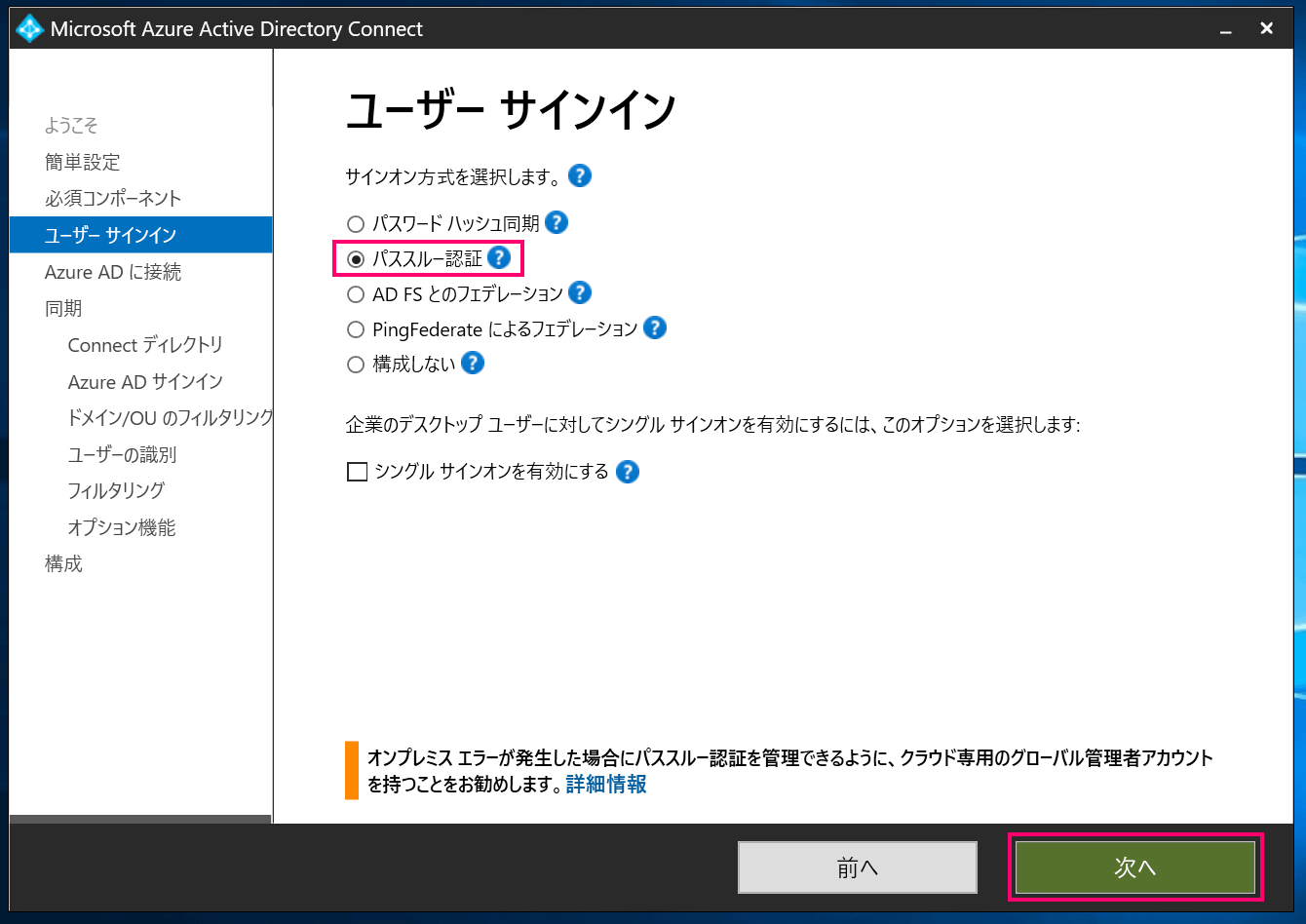Choose PingFederate によるフェデレーション radio option
1306x924 pixels.
pyautogui.click(x=356, y=329)
